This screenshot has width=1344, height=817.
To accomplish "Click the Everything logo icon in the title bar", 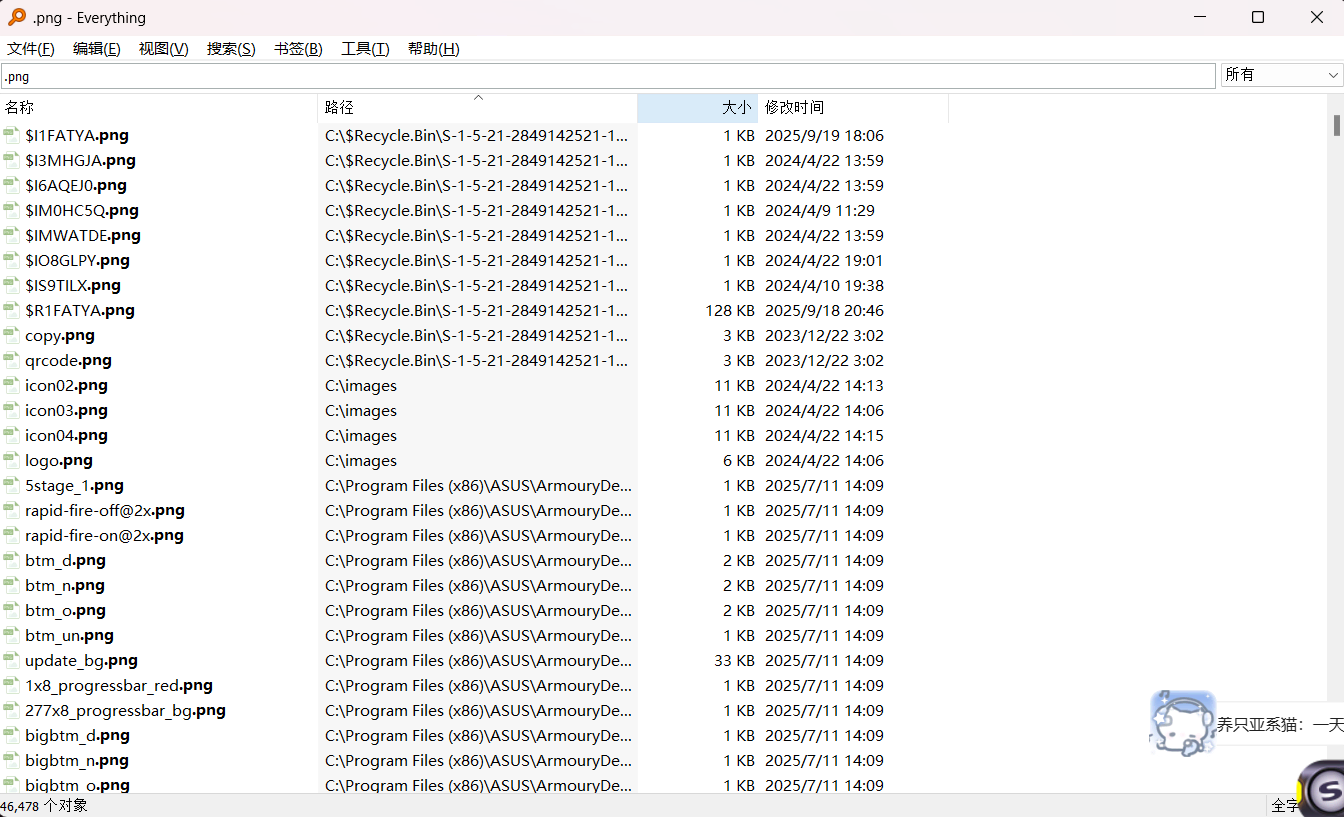I will pos(18,17).
